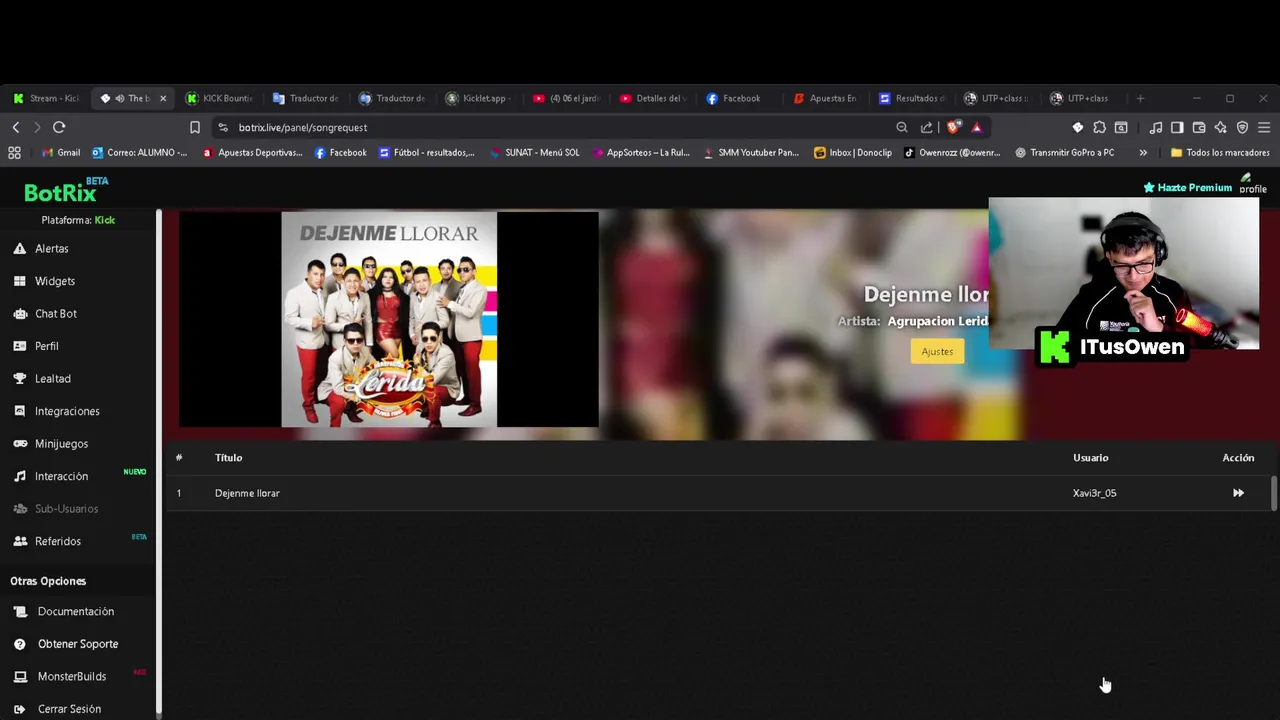Screen dimensions: 1280x720
Task: Open the SUNAT - Menú SOL bookmark
Action: pyautogui.click(x=535, y=153)
